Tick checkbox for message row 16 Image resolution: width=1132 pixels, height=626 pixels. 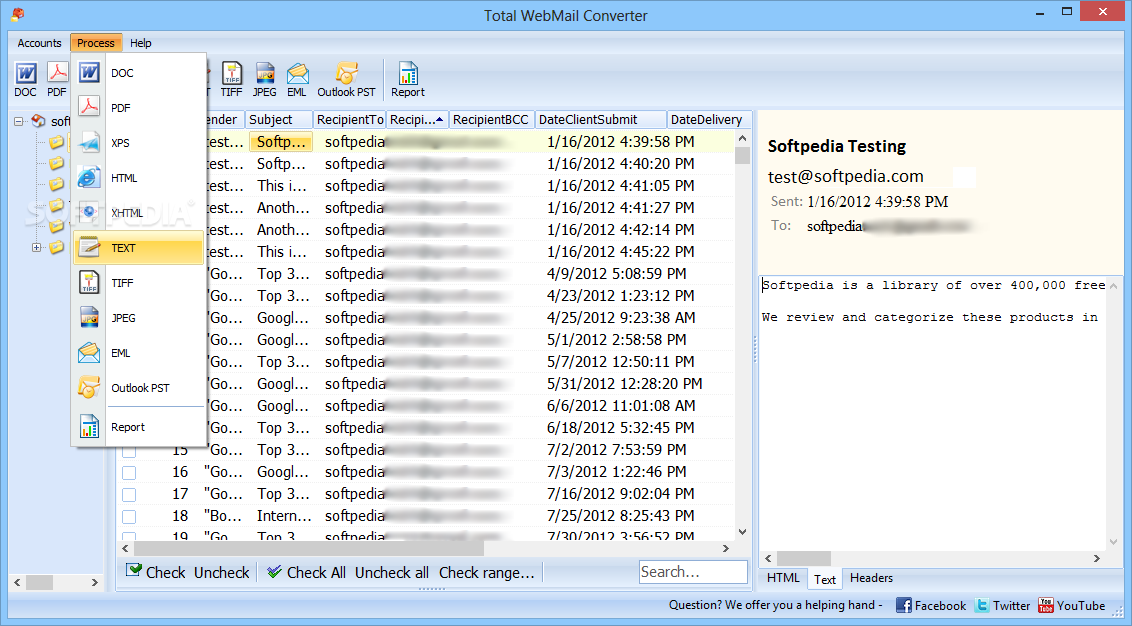[x=129, y=473]
